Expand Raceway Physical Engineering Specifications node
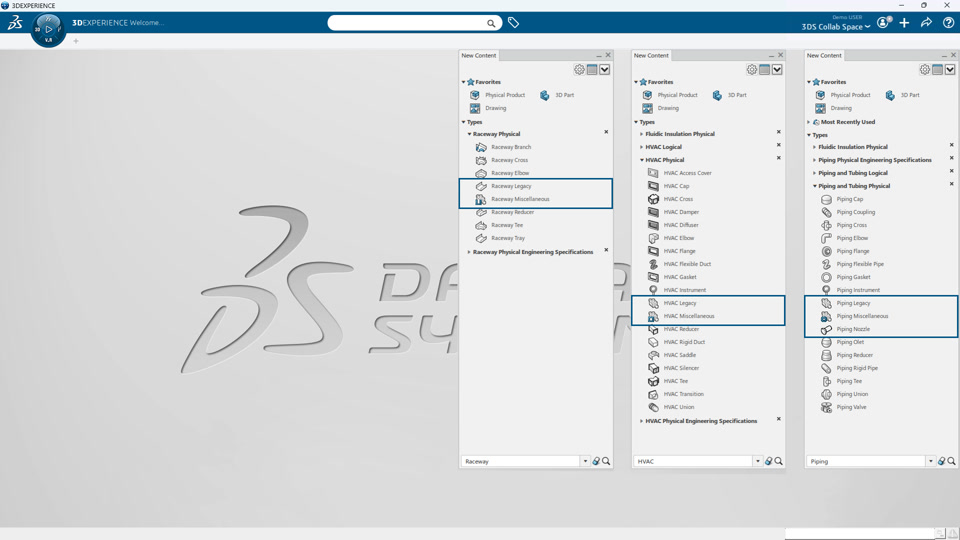This screenshot has height=540, width=960. click(x=469, y=252)
